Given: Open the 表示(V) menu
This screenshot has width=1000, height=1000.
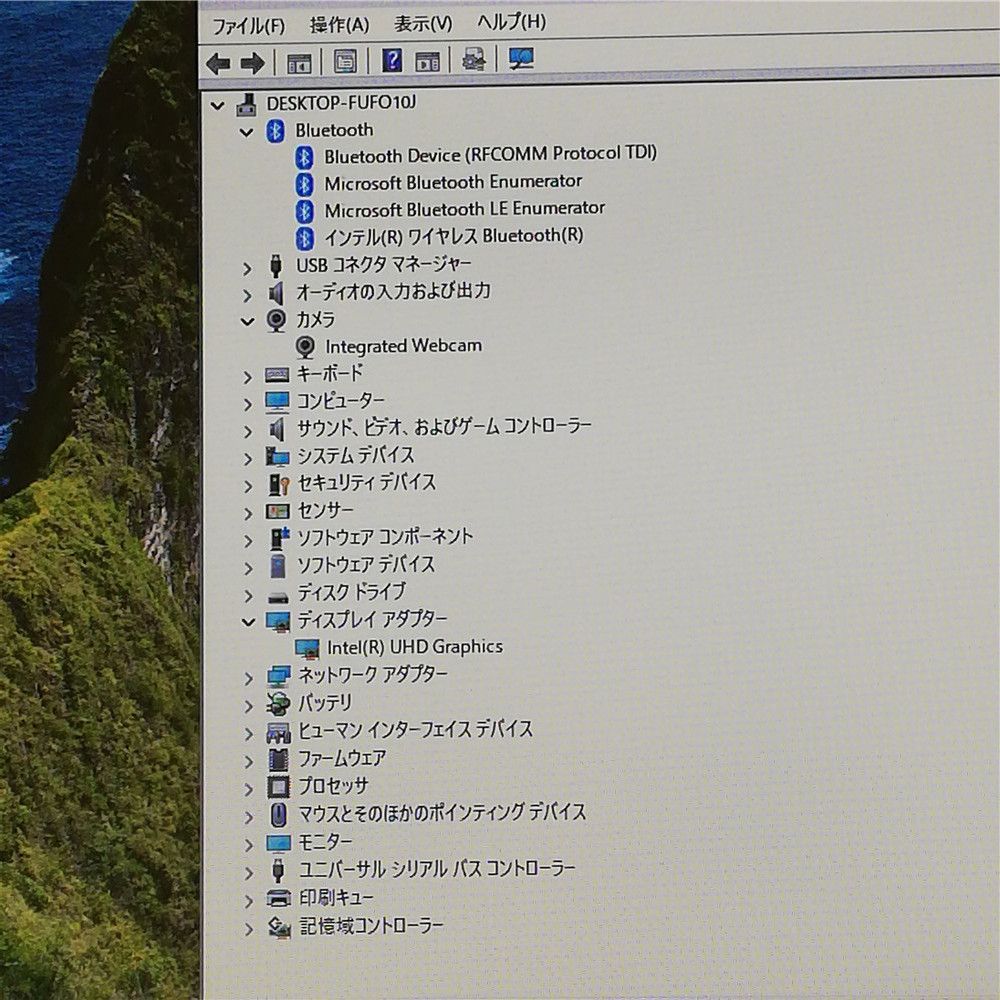Looking at the screenshot, I should pos(423,24).
